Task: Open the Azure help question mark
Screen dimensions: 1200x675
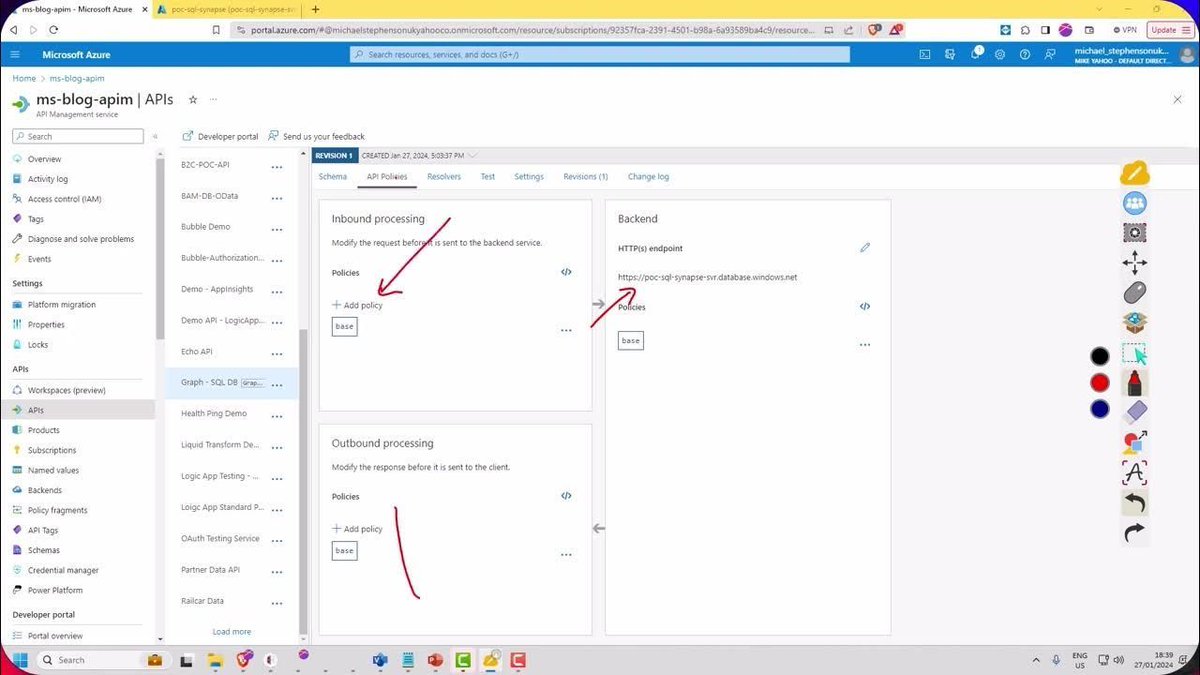Action: click(x=1024, y=54)
